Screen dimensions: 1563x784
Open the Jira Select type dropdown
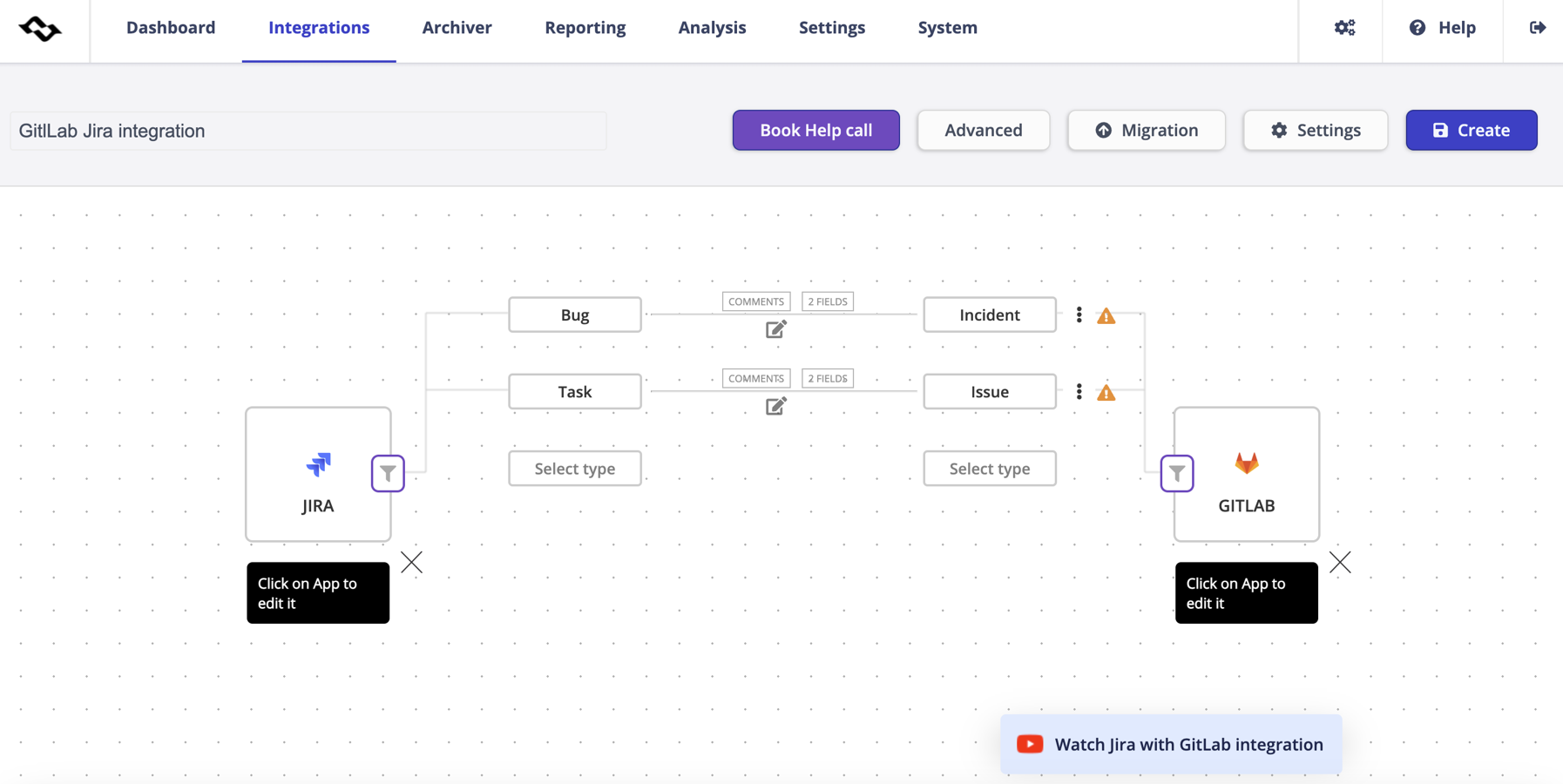[x=575, y=469]
